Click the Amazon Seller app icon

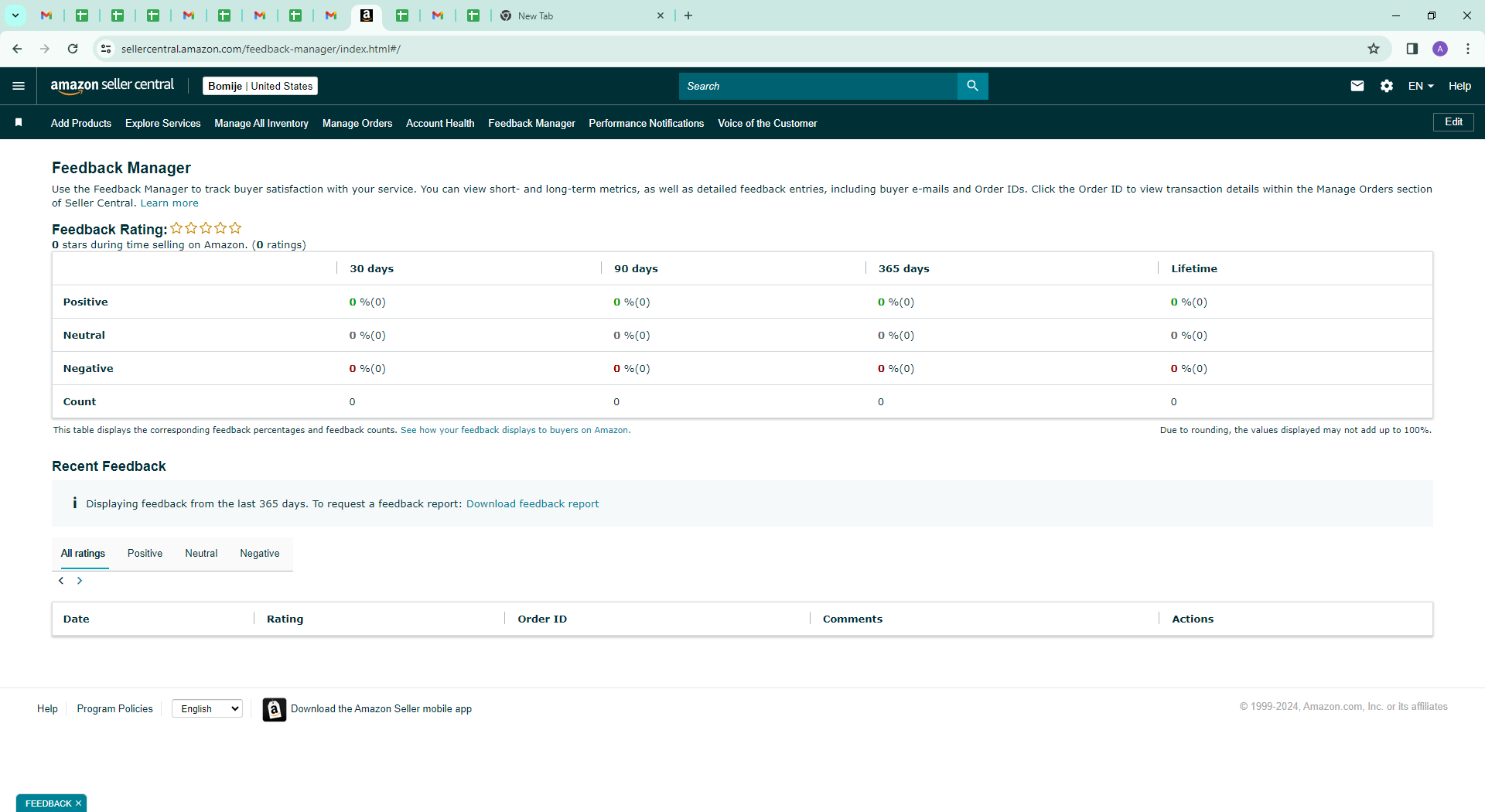[x=275, y=709]
